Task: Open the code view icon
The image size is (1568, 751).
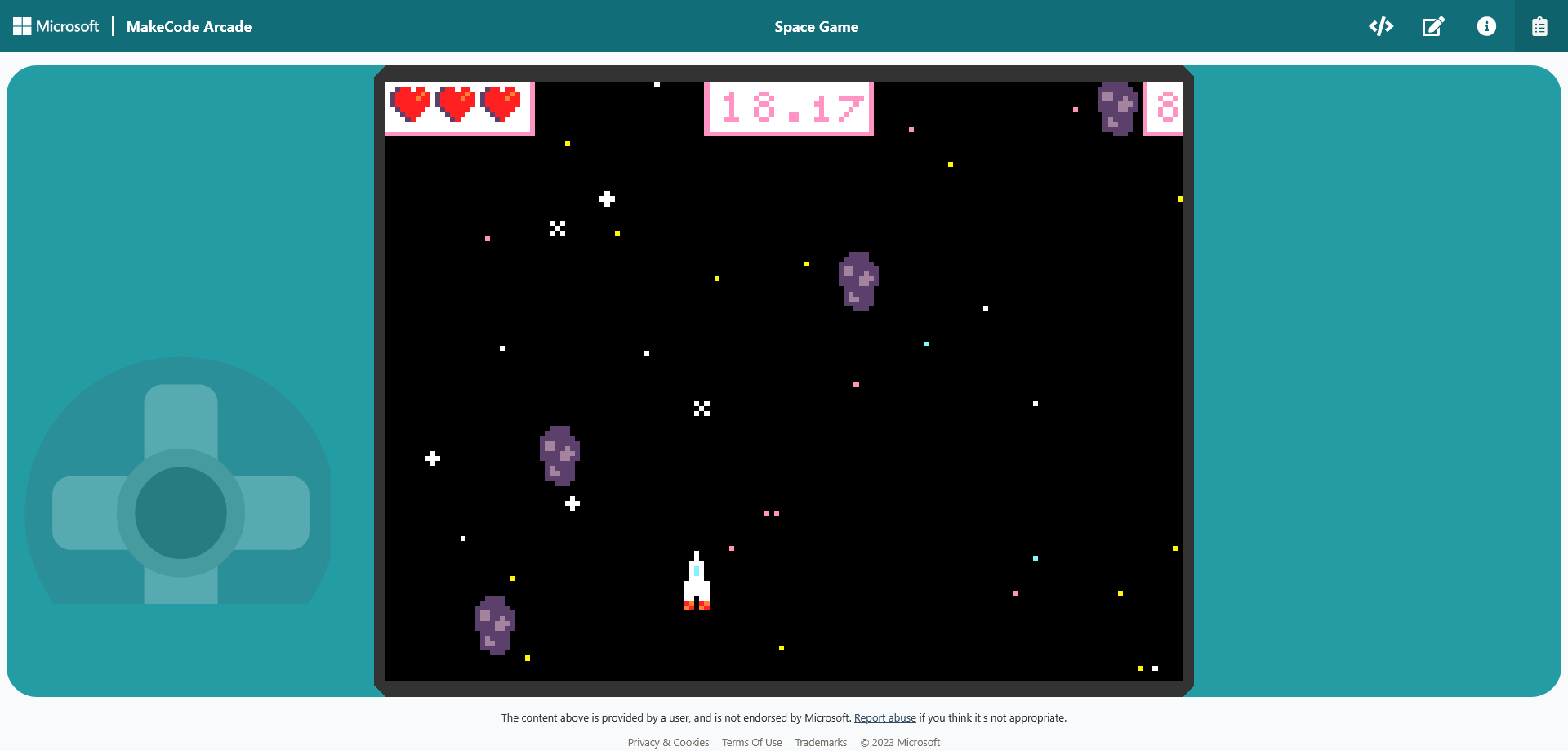Action: [1381, 26]
